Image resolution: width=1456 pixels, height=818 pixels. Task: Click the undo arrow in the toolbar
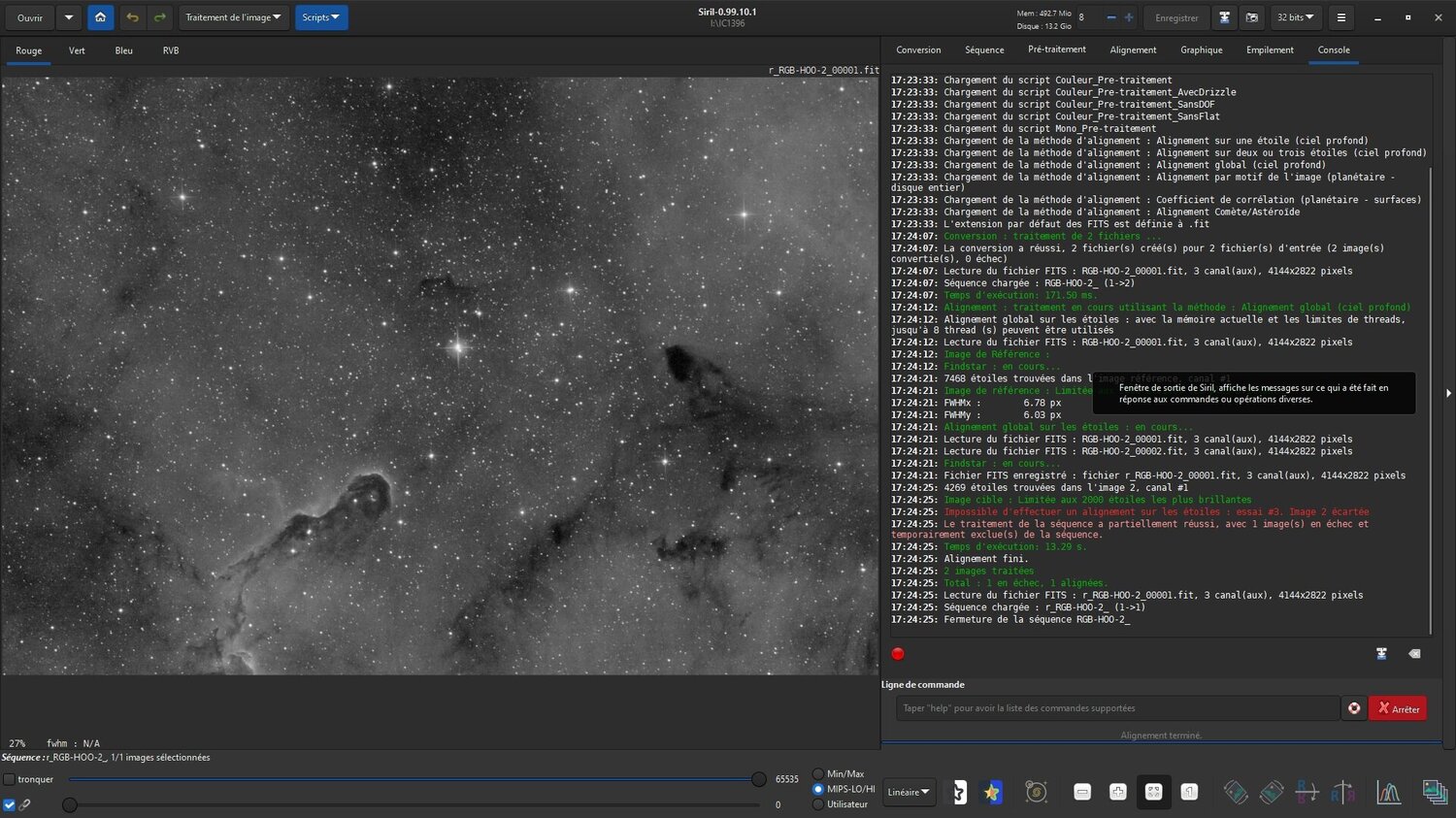coord(132,17)
